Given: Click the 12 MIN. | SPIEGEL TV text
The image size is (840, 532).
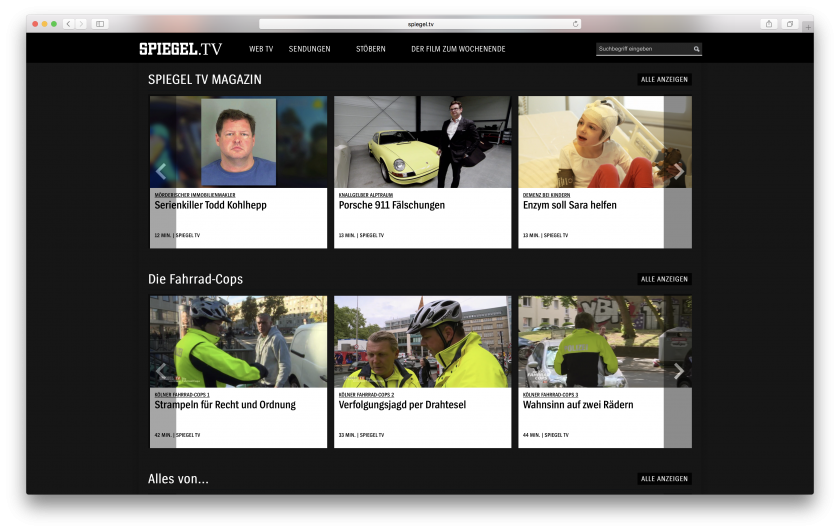Looking at the screenshot, I should pos(177,235).
